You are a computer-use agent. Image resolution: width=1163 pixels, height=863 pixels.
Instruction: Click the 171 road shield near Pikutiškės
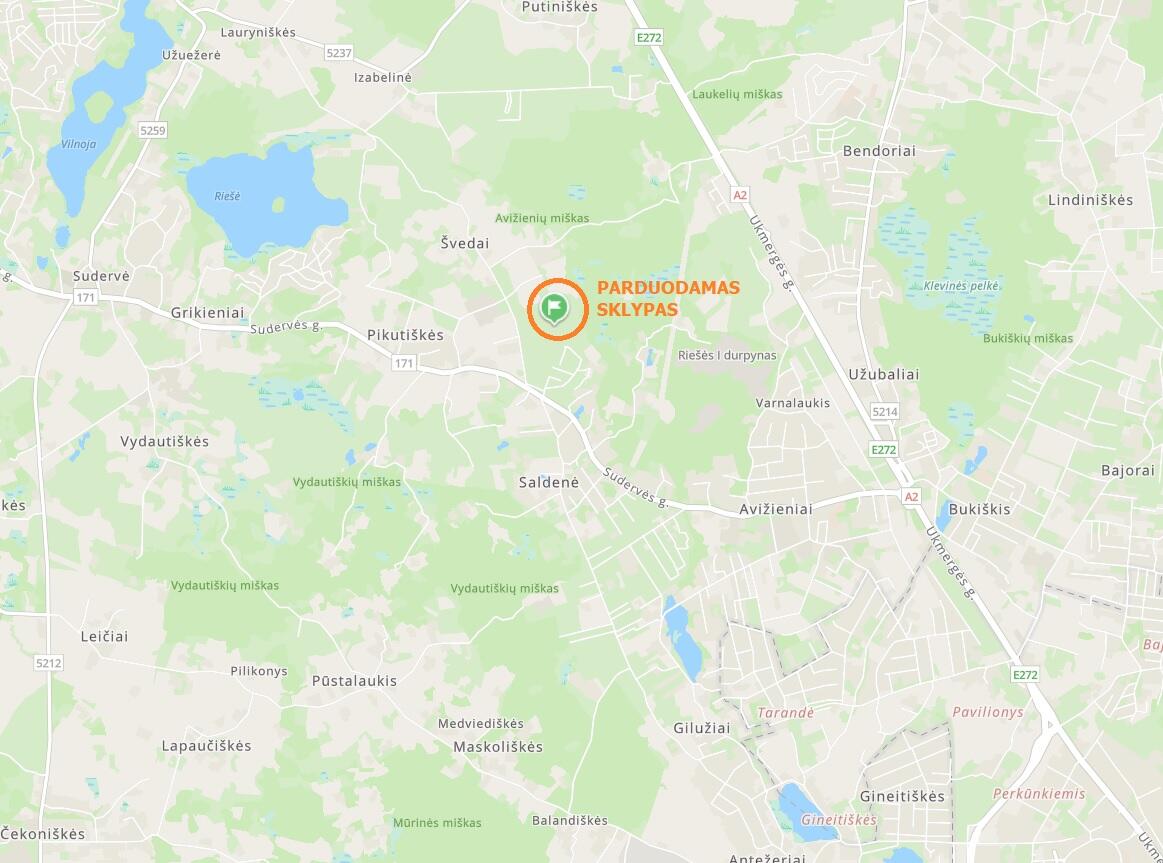click(x=403, y=363)
